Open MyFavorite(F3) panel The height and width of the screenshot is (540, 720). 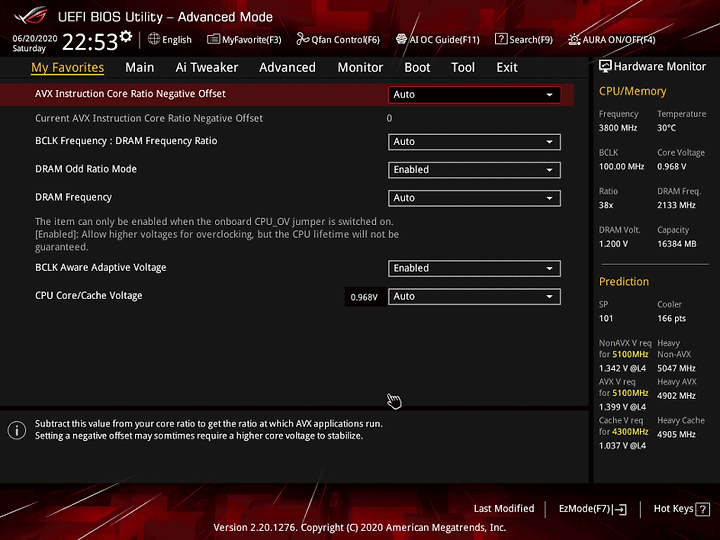(x=244, y=39)
